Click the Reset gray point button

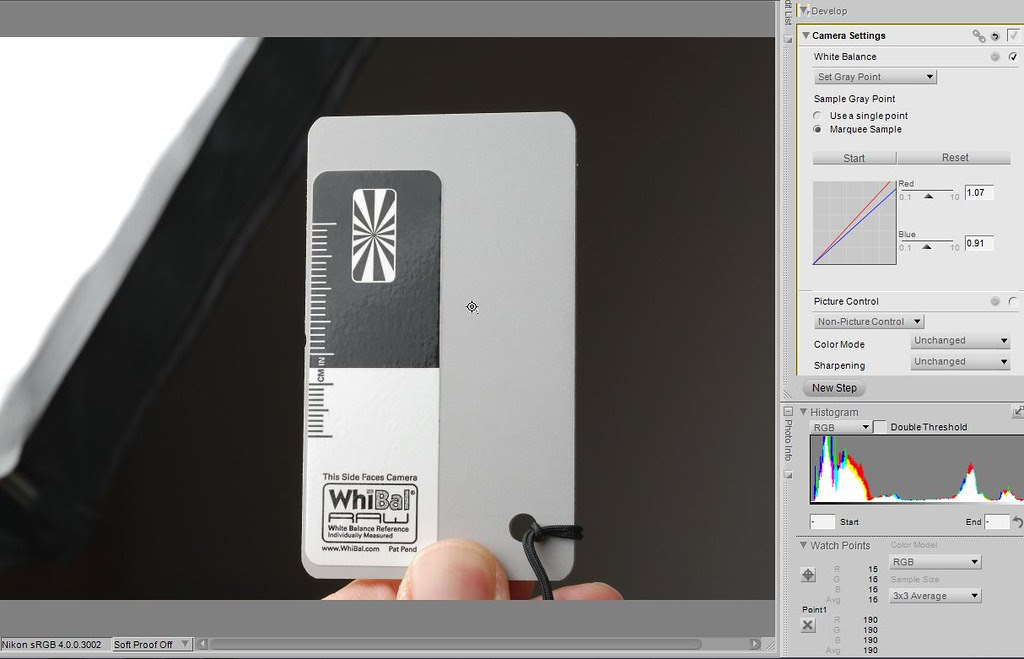click(954, 158)
